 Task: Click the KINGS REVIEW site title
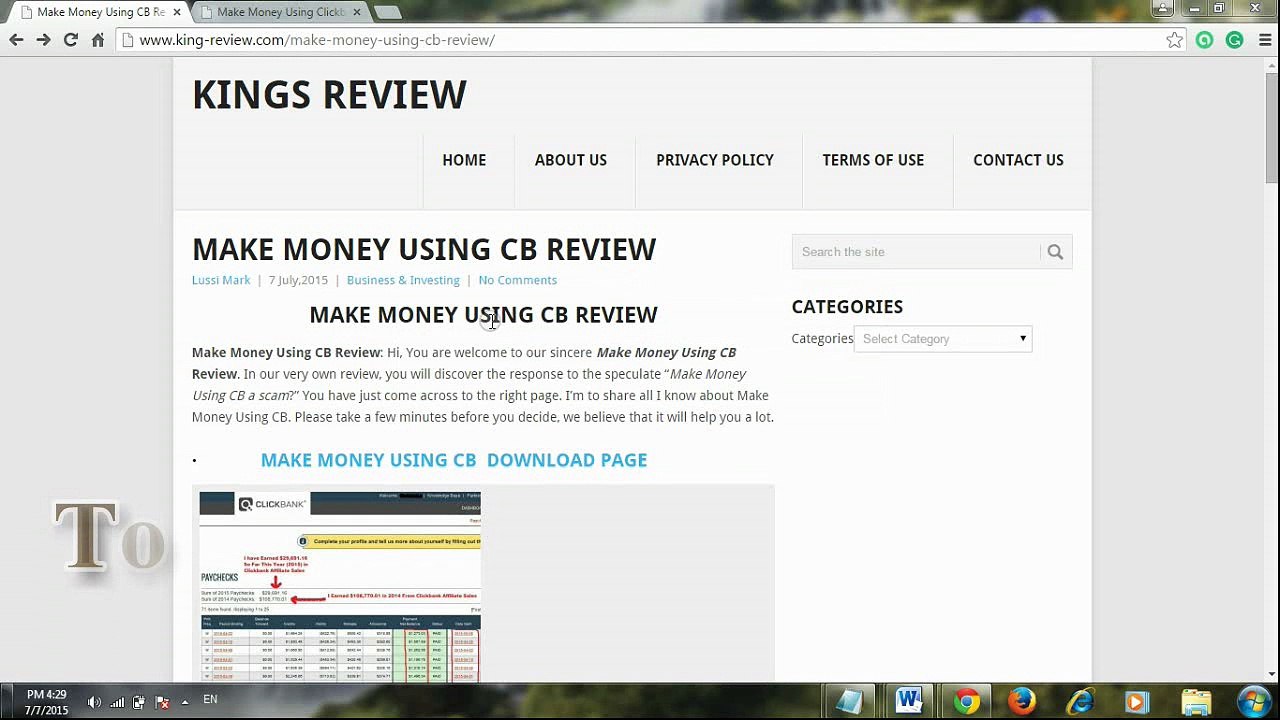(329, 94)
